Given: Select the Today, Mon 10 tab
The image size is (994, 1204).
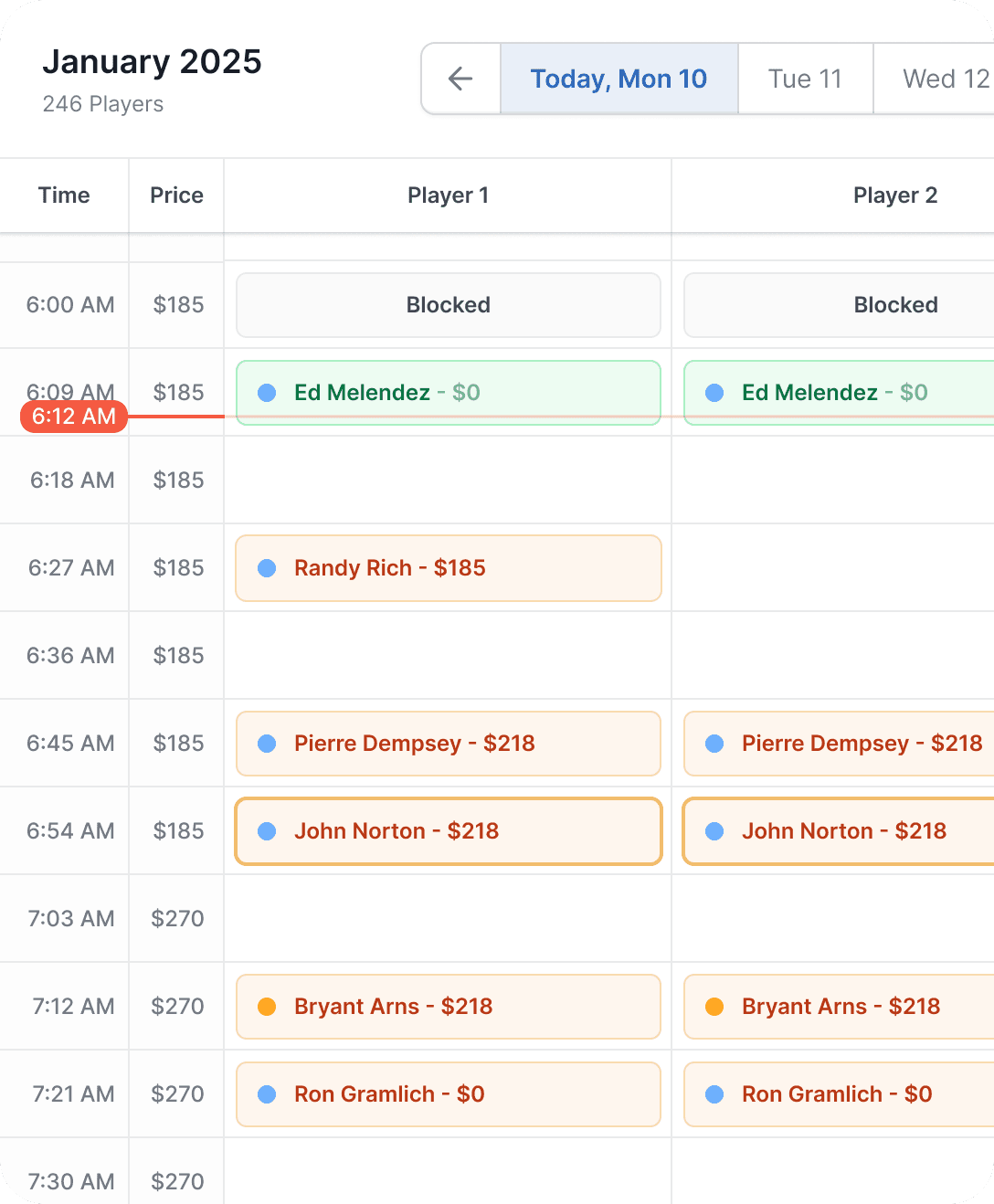Looking at the screenshot, I should pyautogui.click(x=619, y=79).
